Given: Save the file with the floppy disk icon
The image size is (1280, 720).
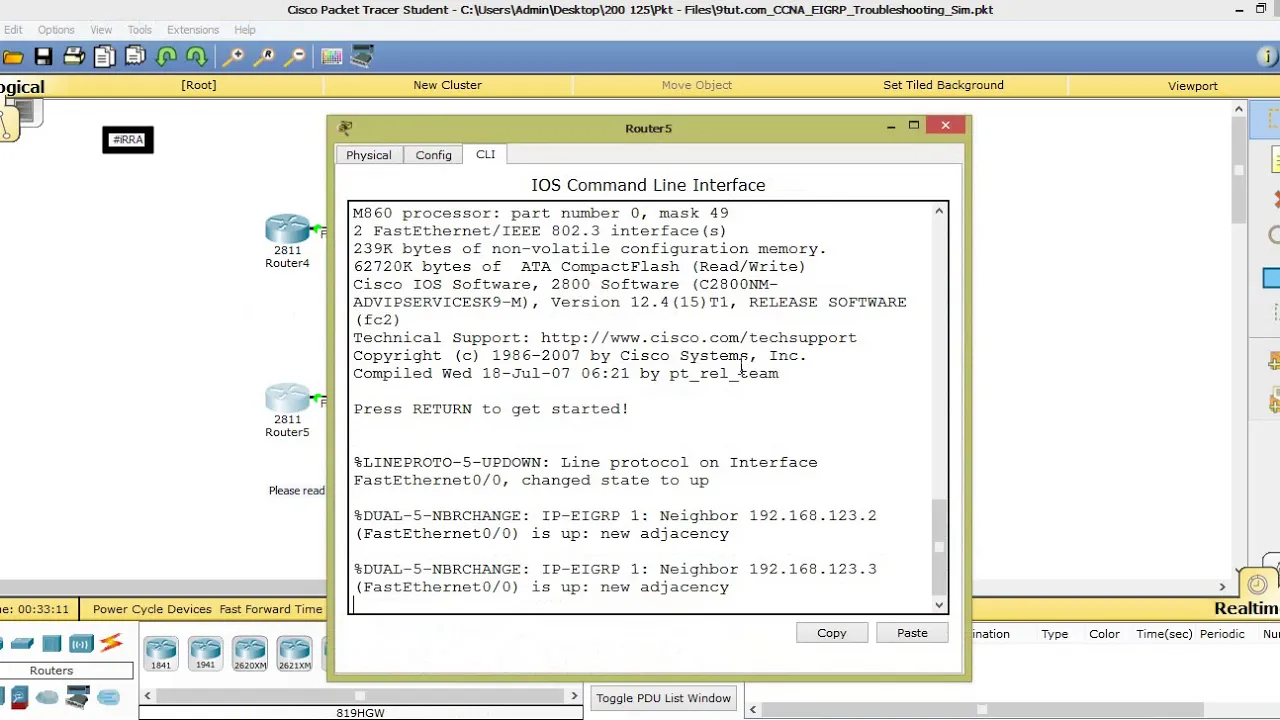Looking at the screenshot, I should point(43,57).
